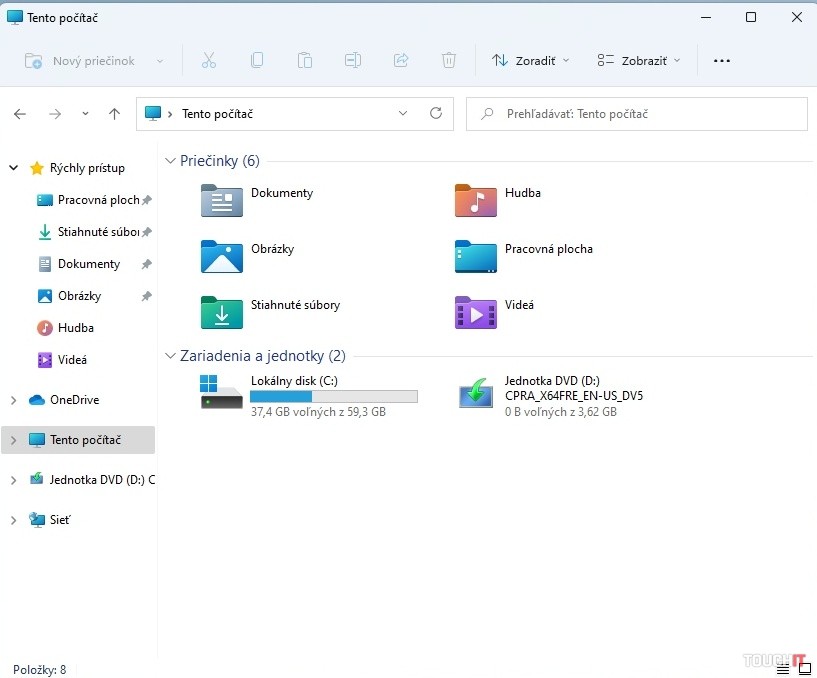This screenshot has width=817, height=678.
Task: Refresh the Tento počítač view
Action: [436, 114]
